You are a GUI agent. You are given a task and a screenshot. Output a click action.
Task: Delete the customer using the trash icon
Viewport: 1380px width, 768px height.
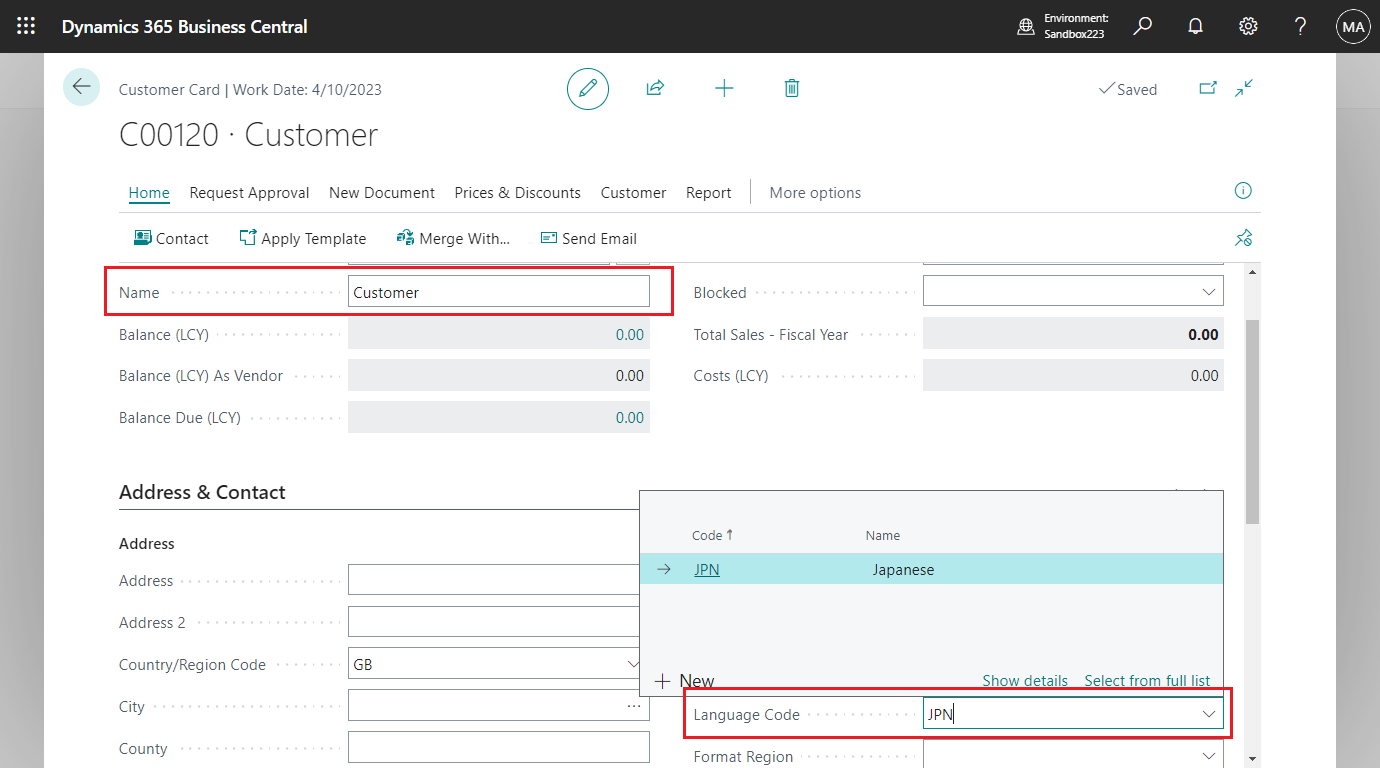[792, 88]
